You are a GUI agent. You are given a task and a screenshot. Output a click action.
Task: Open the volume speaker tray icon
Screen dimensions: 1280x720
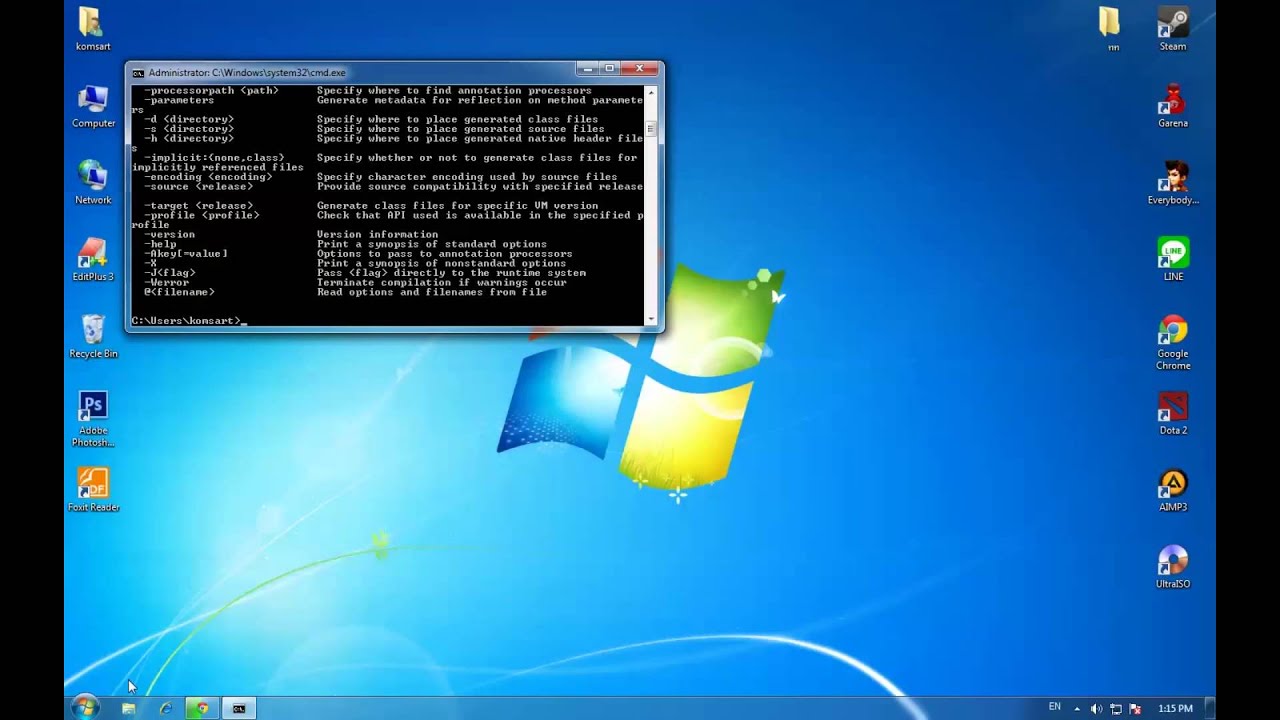click(1096, 709)
